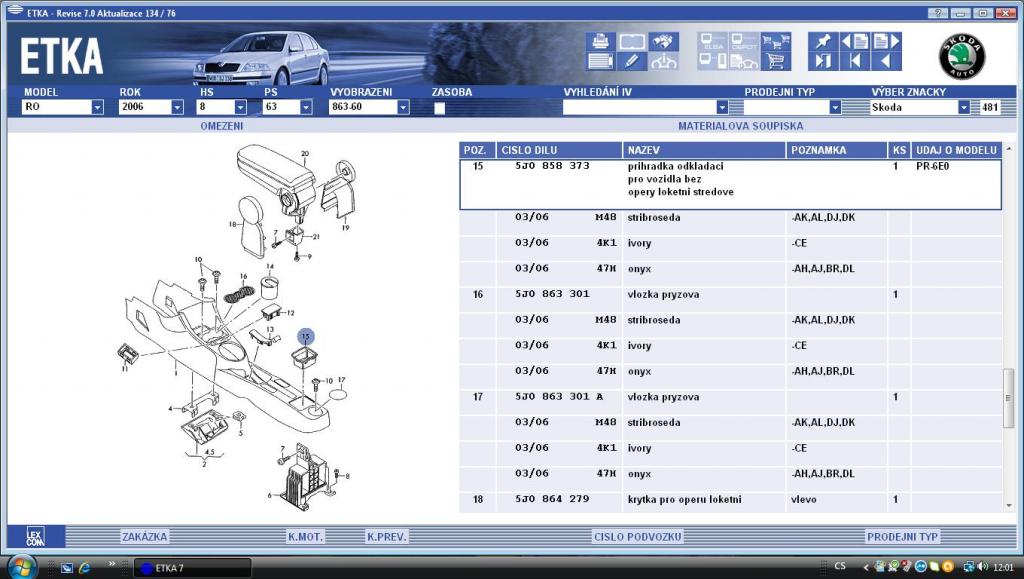This screenshot has width=1024, height=579.
Task: Click highlighted part 15 in diagram
Action: (306, 337)
